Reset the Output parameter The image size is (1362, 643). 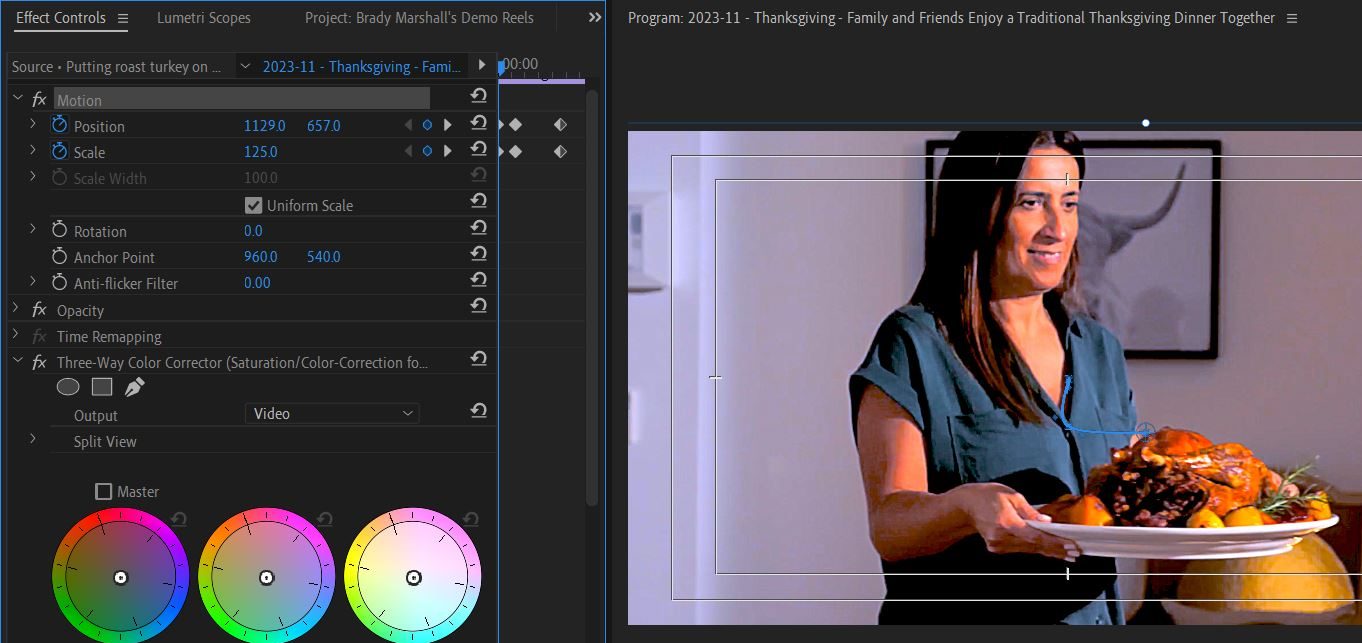click(x=479, y=411)
